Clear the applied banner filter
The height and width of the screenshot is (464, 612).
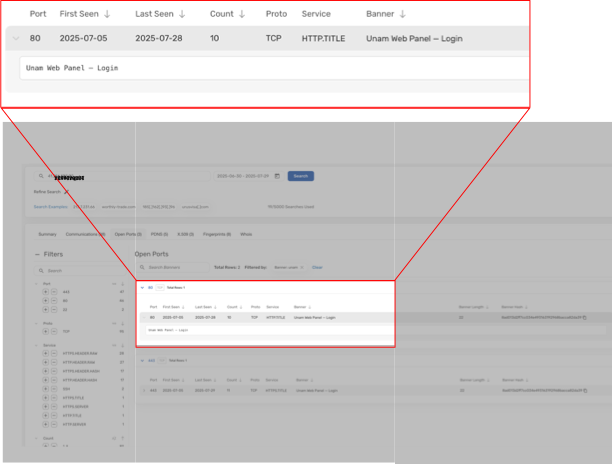coord(317,267)
